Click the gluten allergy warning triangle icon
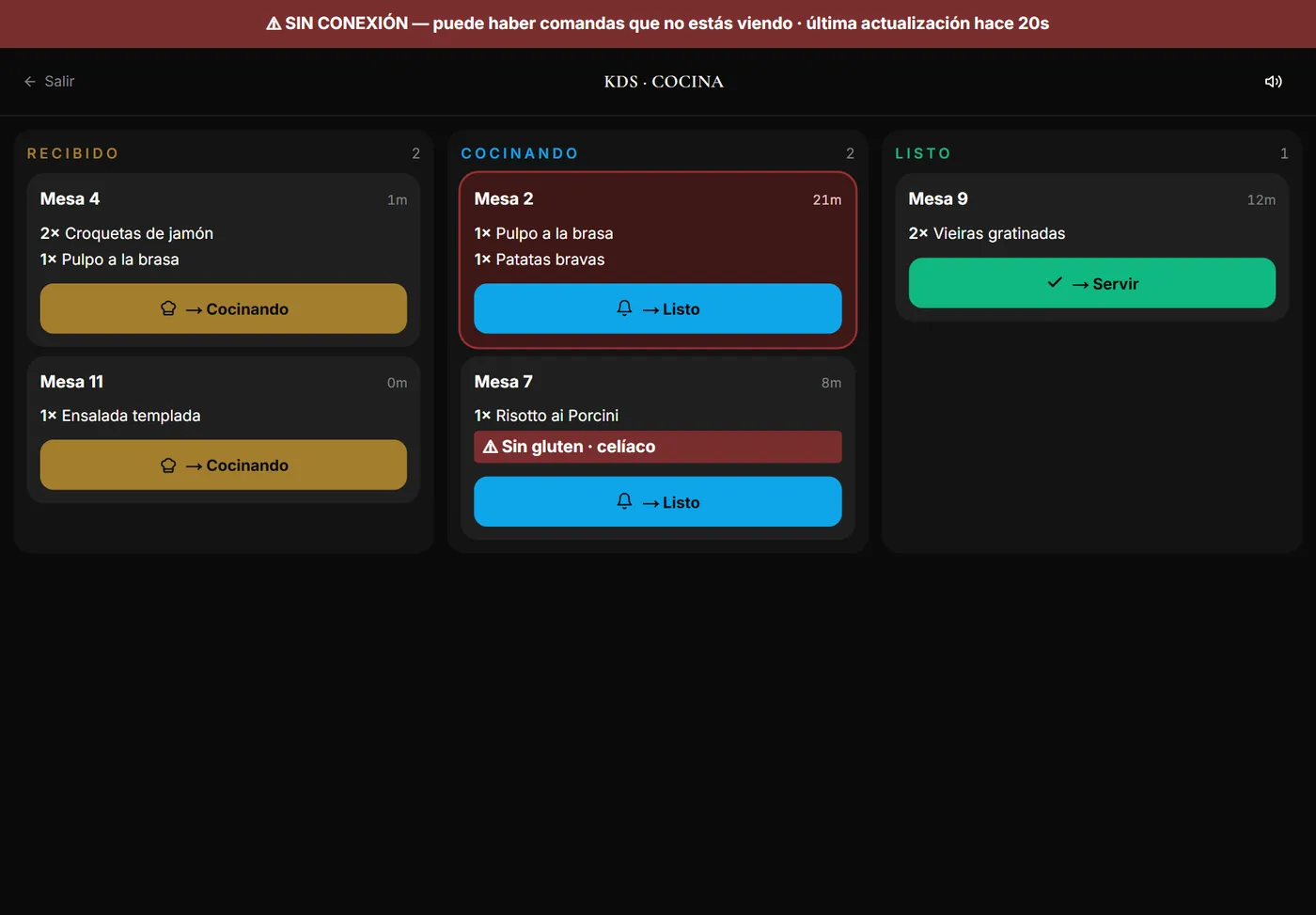The image size is (1316, 915). coord(491,447)
